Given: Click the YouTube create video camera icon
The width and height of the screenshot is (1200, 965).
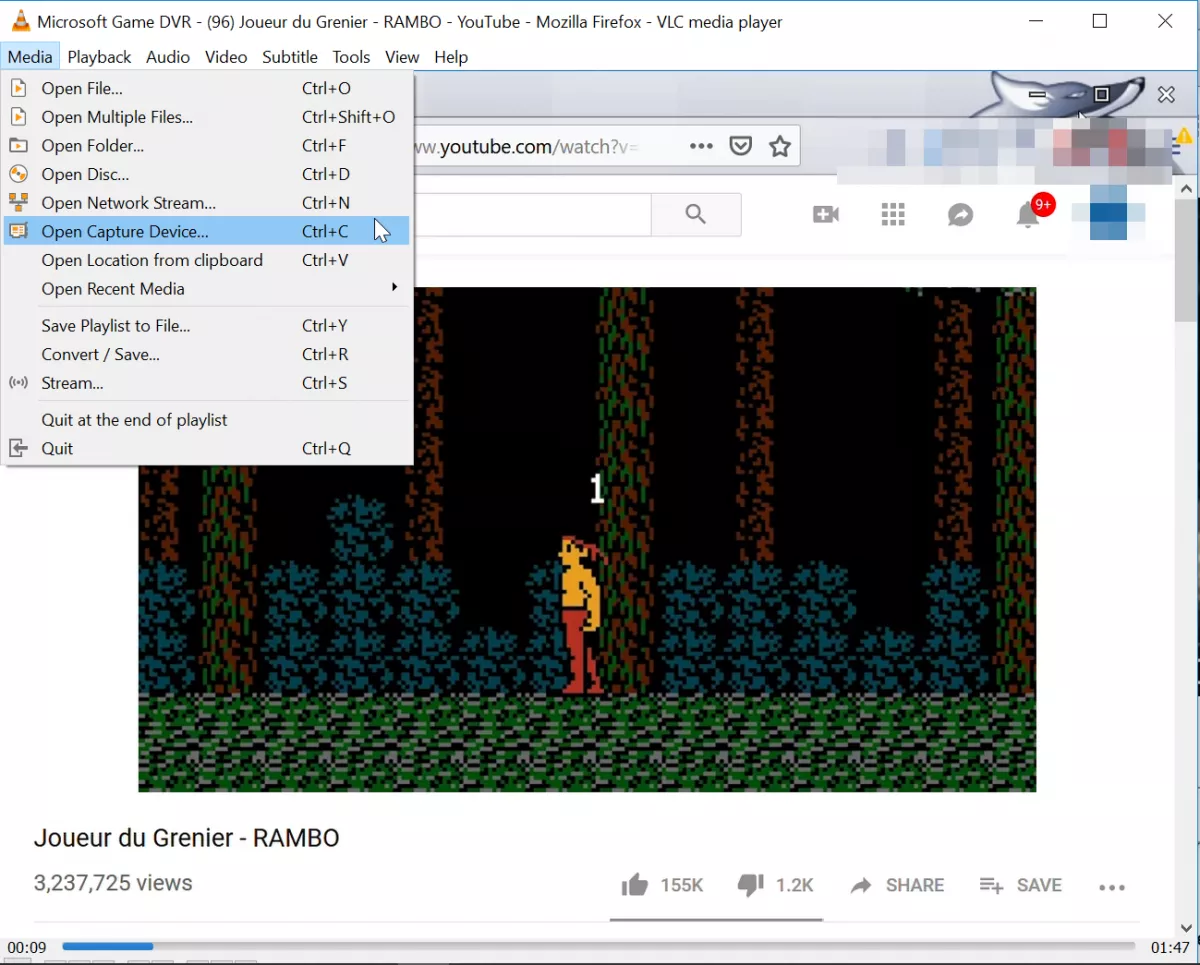Looking at the screenshot, I should pos(826,214).
